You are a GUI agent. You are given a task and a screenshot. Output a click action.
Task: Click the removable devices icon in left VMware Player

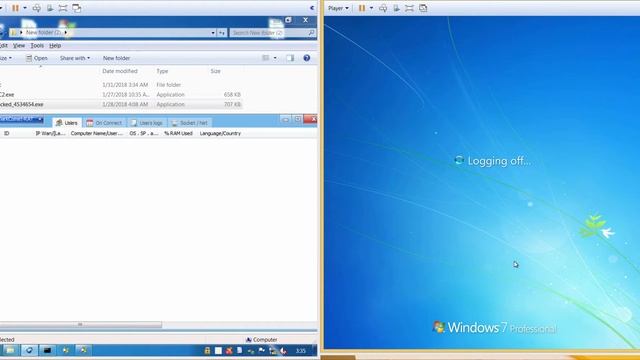click(x=50, y=8)
